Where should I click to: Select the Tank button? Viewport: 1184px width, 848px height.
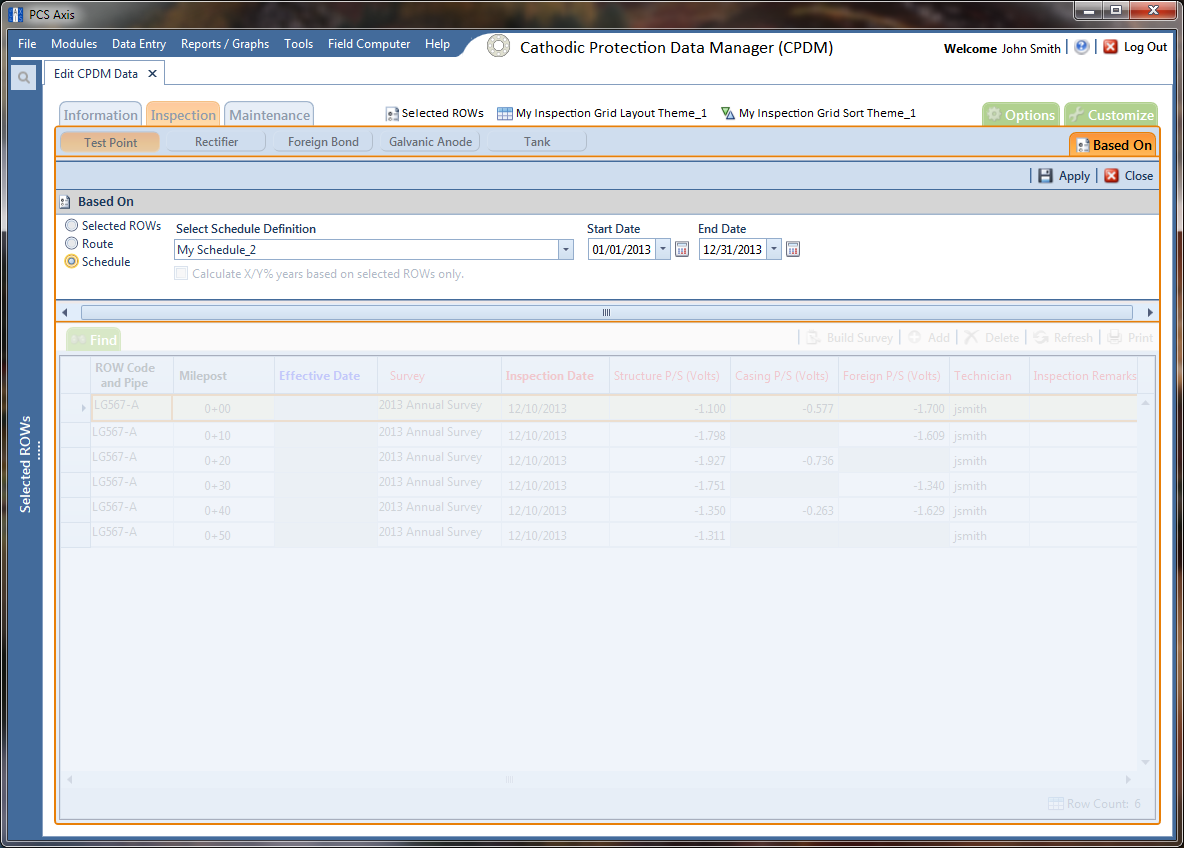click(x=537, y=141)
